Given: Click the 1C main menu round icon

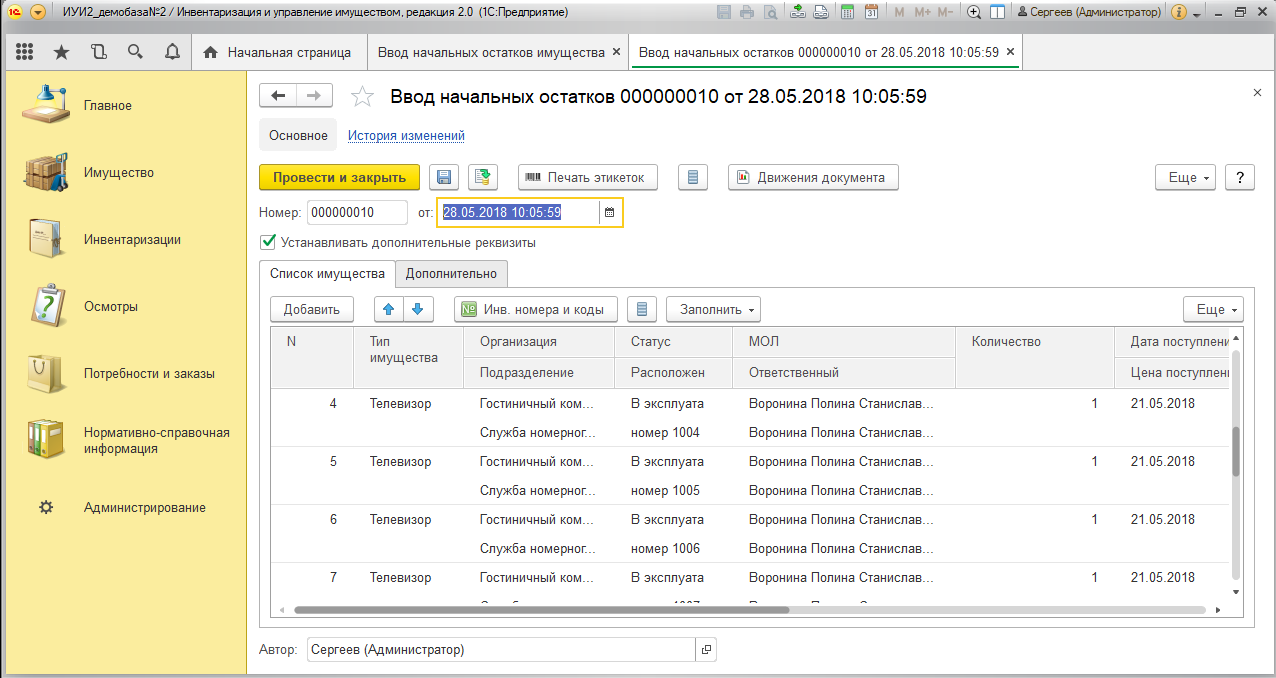Looking at the screenshot, I should tap(14, 13).
